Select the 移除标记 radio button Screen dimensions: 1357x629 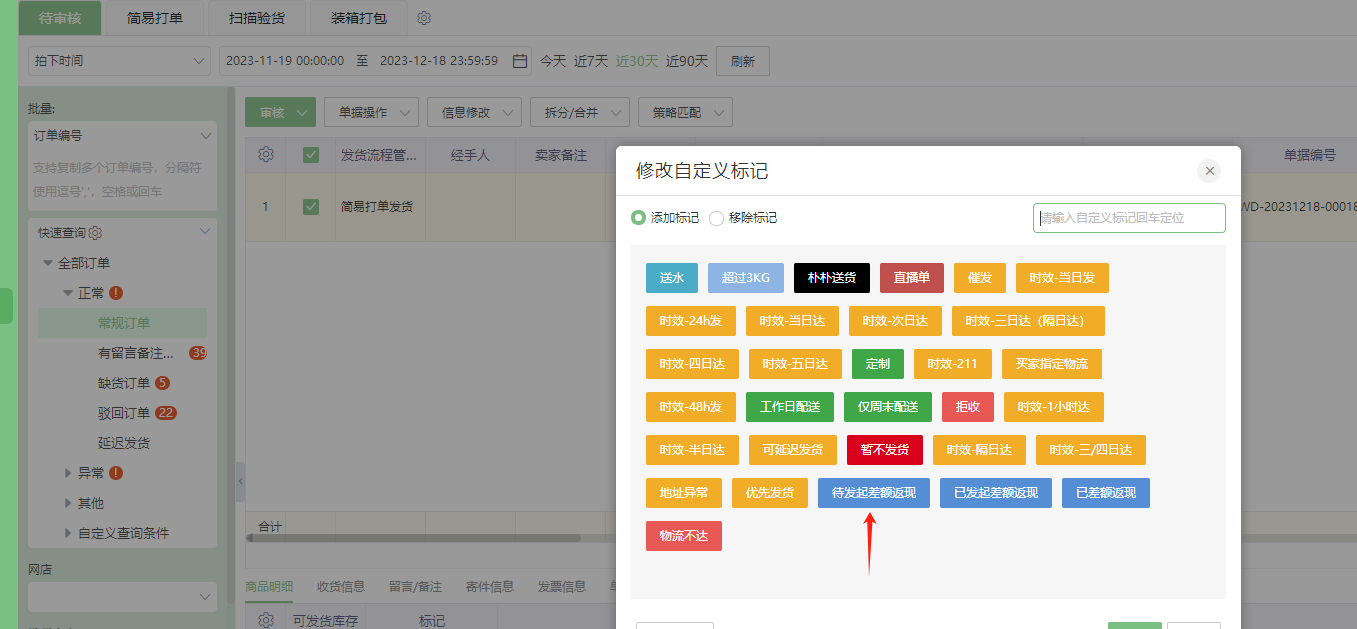(x=717, y=218)
